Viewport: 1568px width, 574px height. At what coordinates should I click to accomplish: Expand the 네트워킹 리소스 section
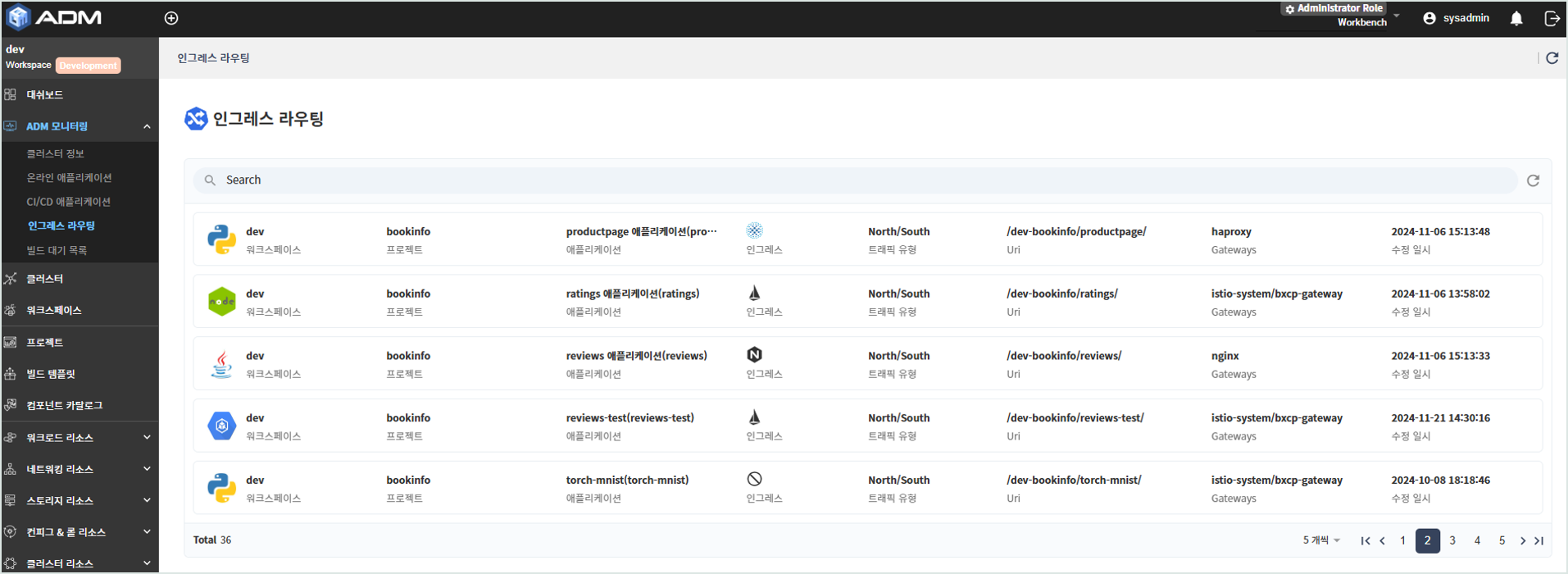[x=147, y=469]
